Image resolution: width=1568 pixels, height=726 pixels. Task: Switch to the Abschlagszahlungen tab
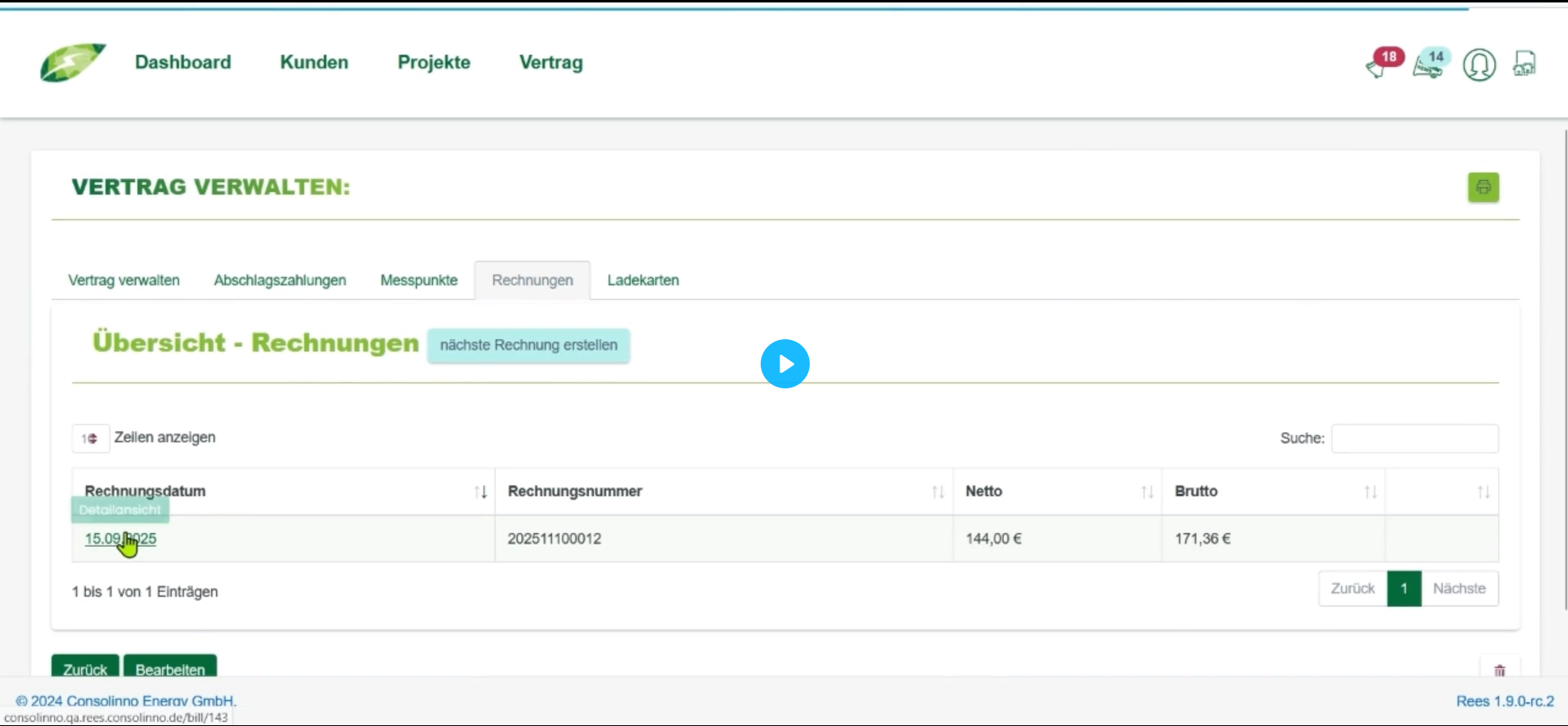[x=280, y=280]
